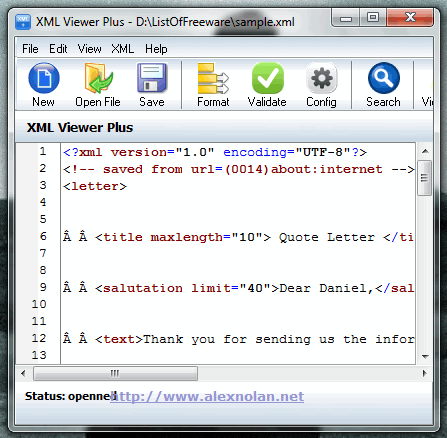
Task: Launch Search with magnifier icon
Action: click(x=384, y=78)
